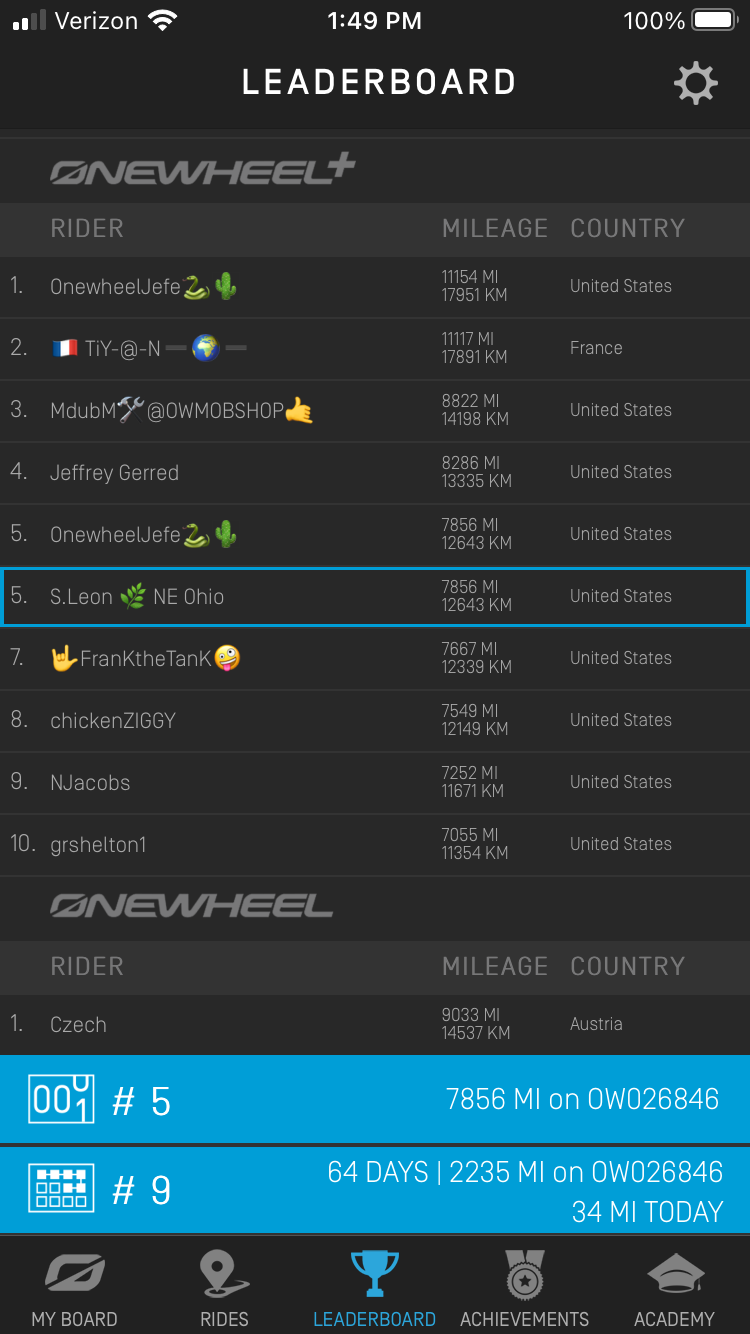The height and width of the screenshot is (1334, 750).
Task: Tap rider chickenZIGGY
Action: (113, 720)
